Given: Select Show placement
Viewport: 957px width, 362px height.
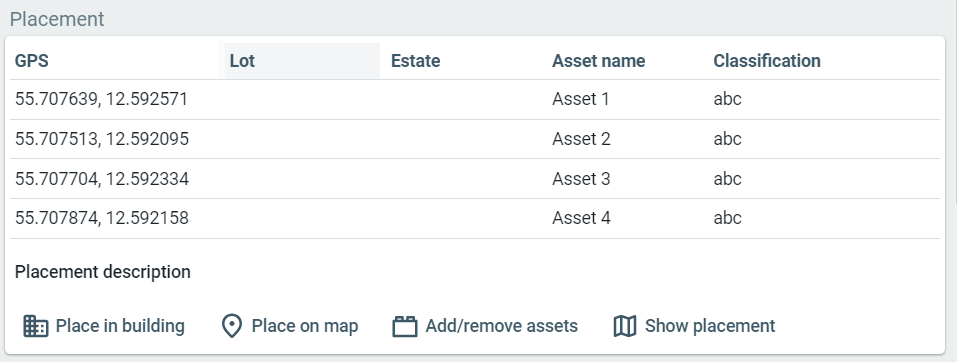Looking at the screenshot, I should click(x=695, y=326).
